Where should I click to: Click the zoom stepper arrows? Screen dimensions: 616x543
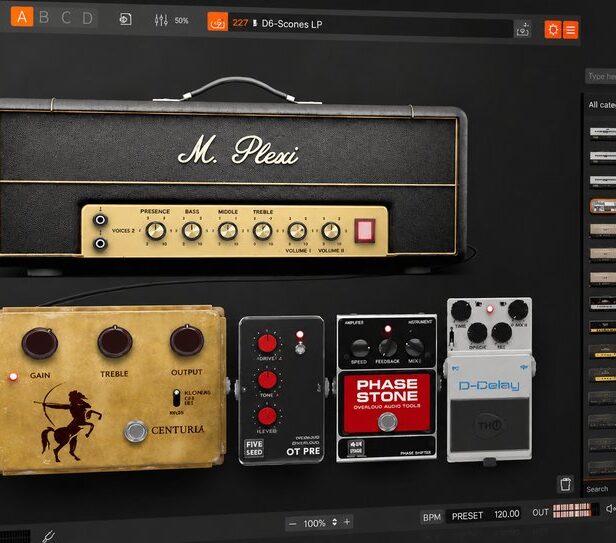(334, 522)
